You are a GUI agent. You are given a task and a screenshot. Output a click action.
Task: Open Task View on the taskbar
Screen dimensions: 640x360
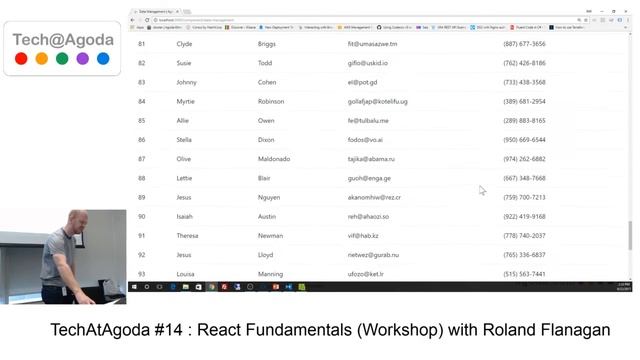160,287
